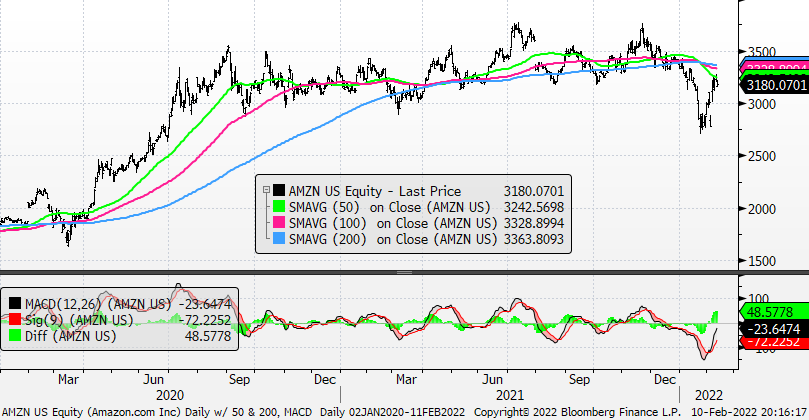Click the green 48.5778 MACD axis tag
Image resolution: width=809 pixels, height=420 pixels.
tap(774, 312)
